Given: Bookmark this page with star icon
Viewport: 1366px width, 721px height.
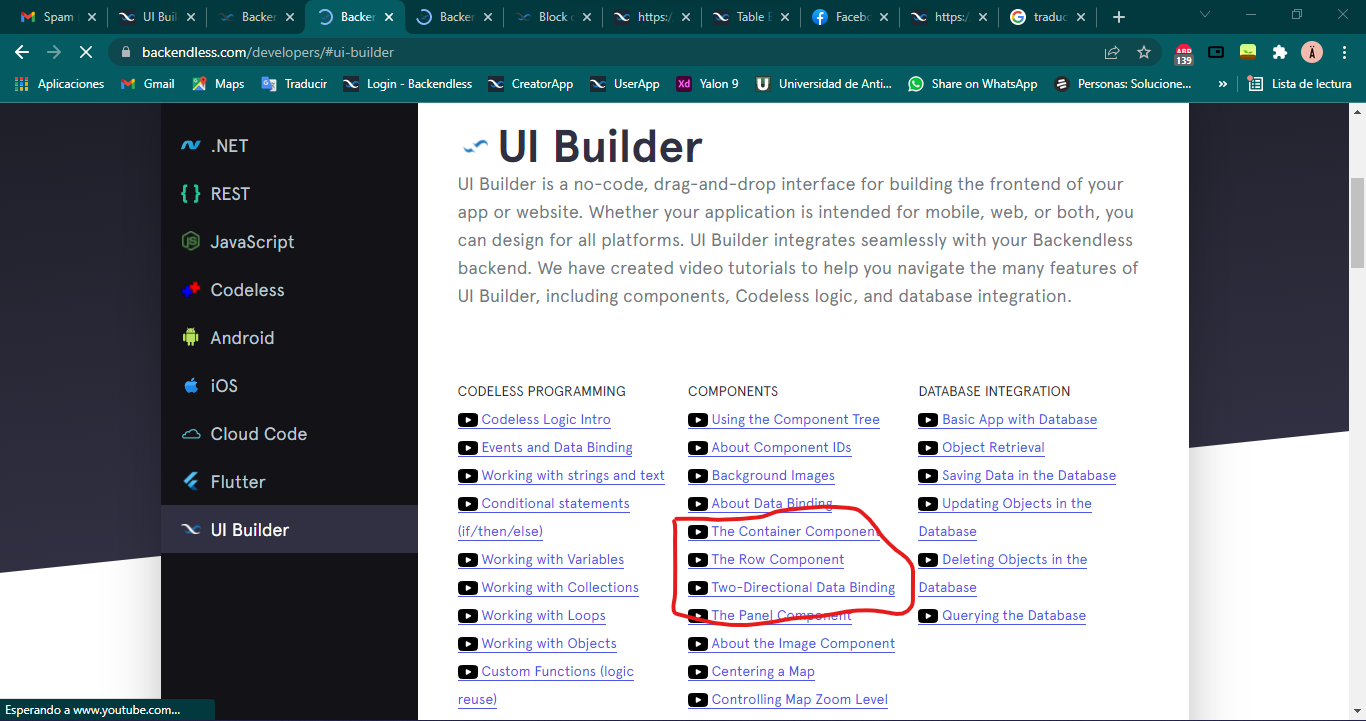Looking at the screenshot, I should 1144,52.
